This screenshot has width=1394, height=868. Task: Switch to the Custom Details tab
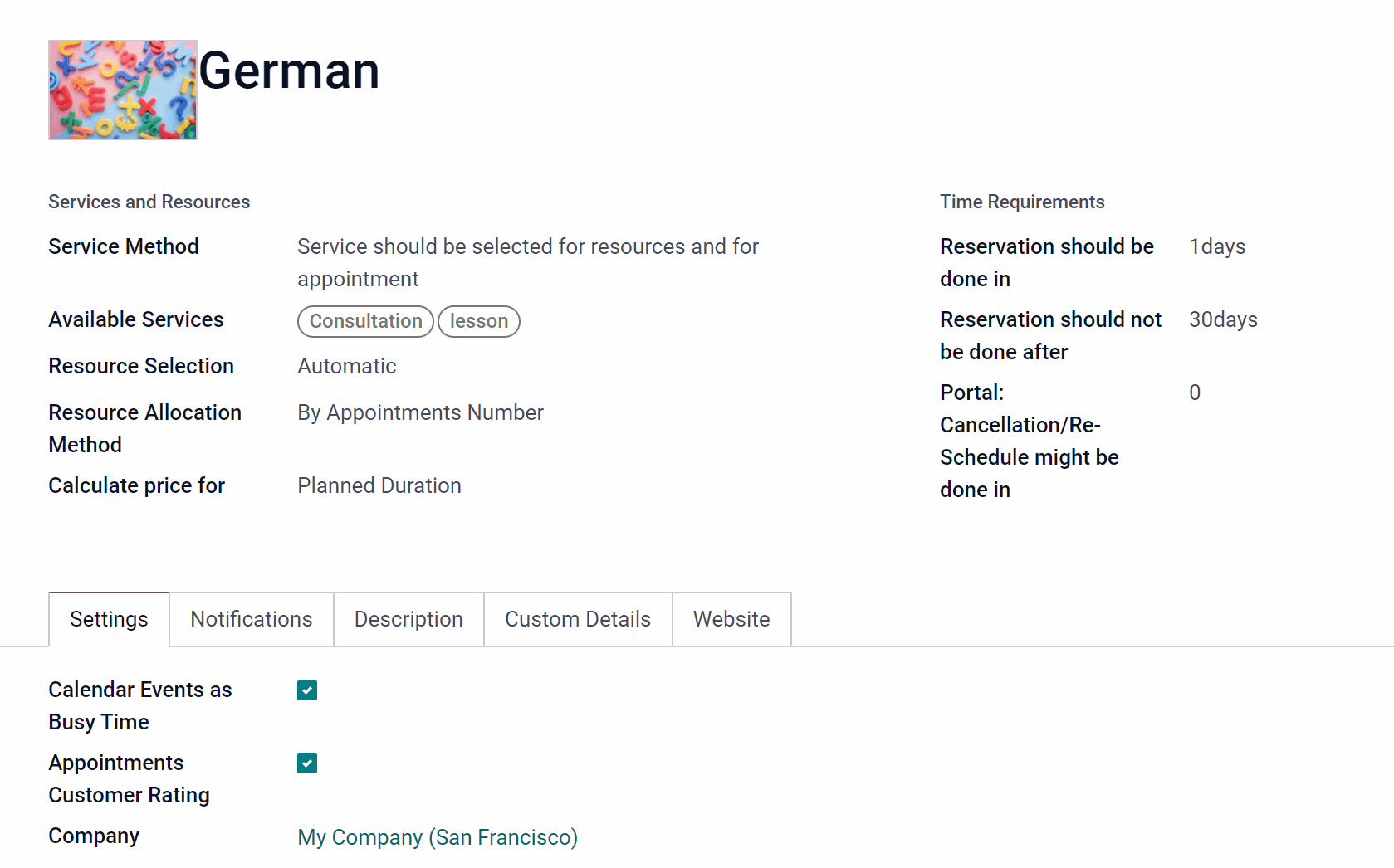pyautogui.click(x=578, y=619)
